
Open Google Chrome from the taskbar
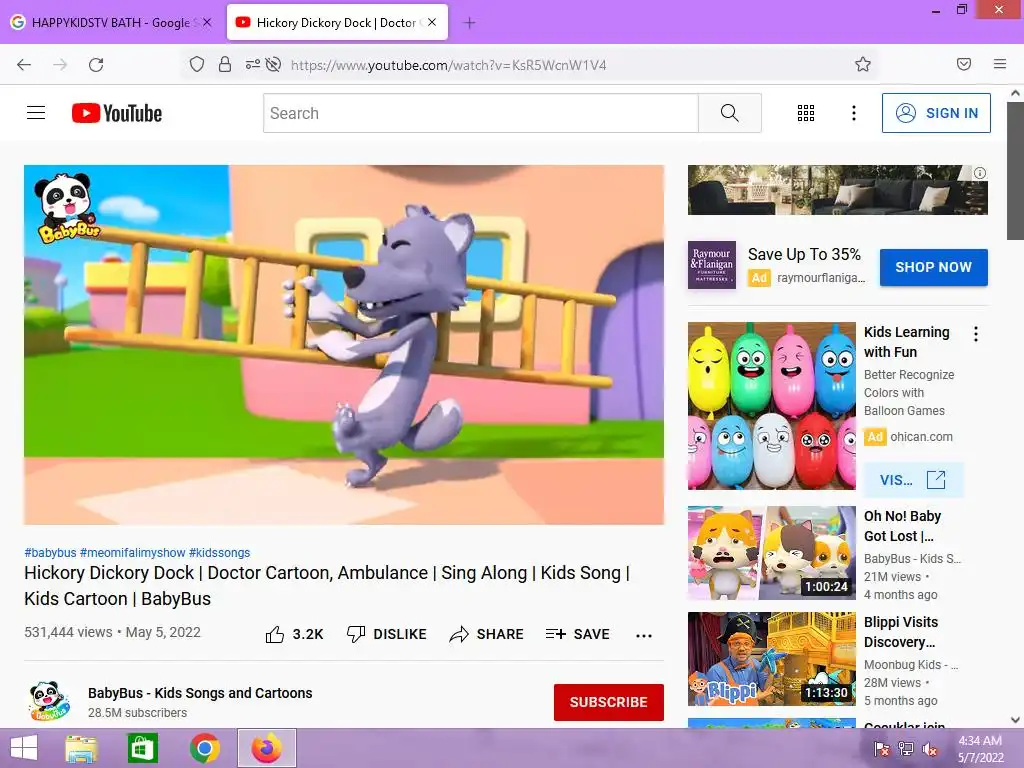204,748
